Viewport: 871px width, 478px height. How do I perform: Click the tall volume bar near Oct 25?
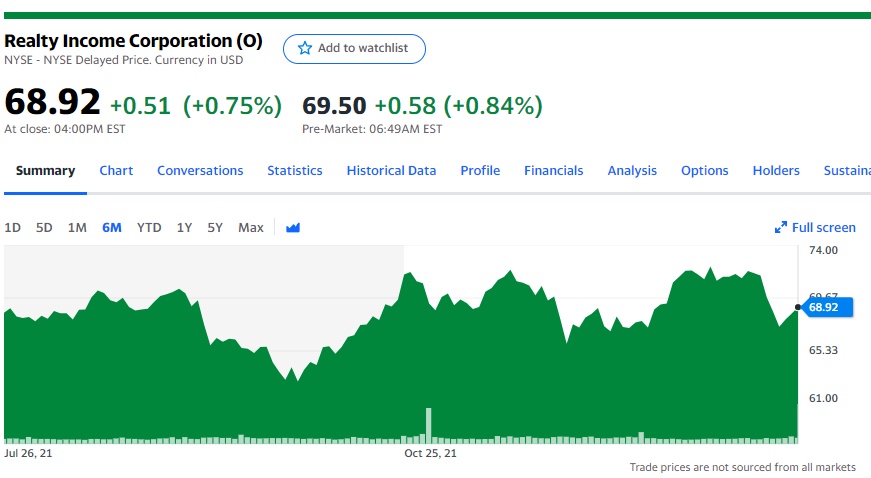(428, 425)
